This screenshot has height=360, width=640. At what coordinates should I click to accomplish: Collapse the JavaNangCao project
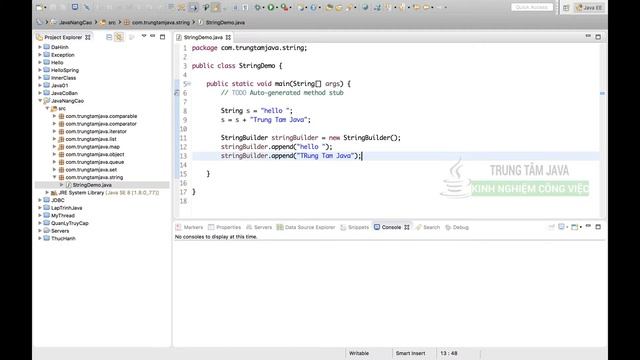(x=40, y=101)
